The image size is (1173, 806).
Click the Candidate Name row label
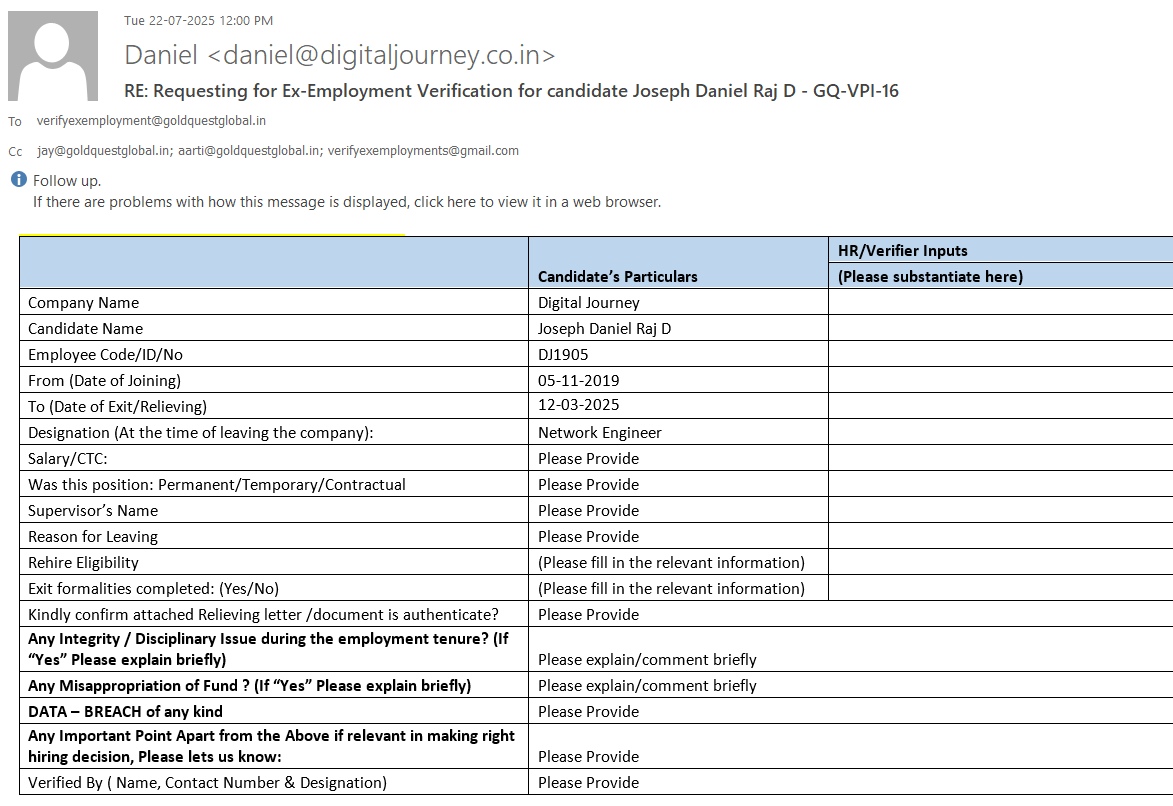pos(85,329)
